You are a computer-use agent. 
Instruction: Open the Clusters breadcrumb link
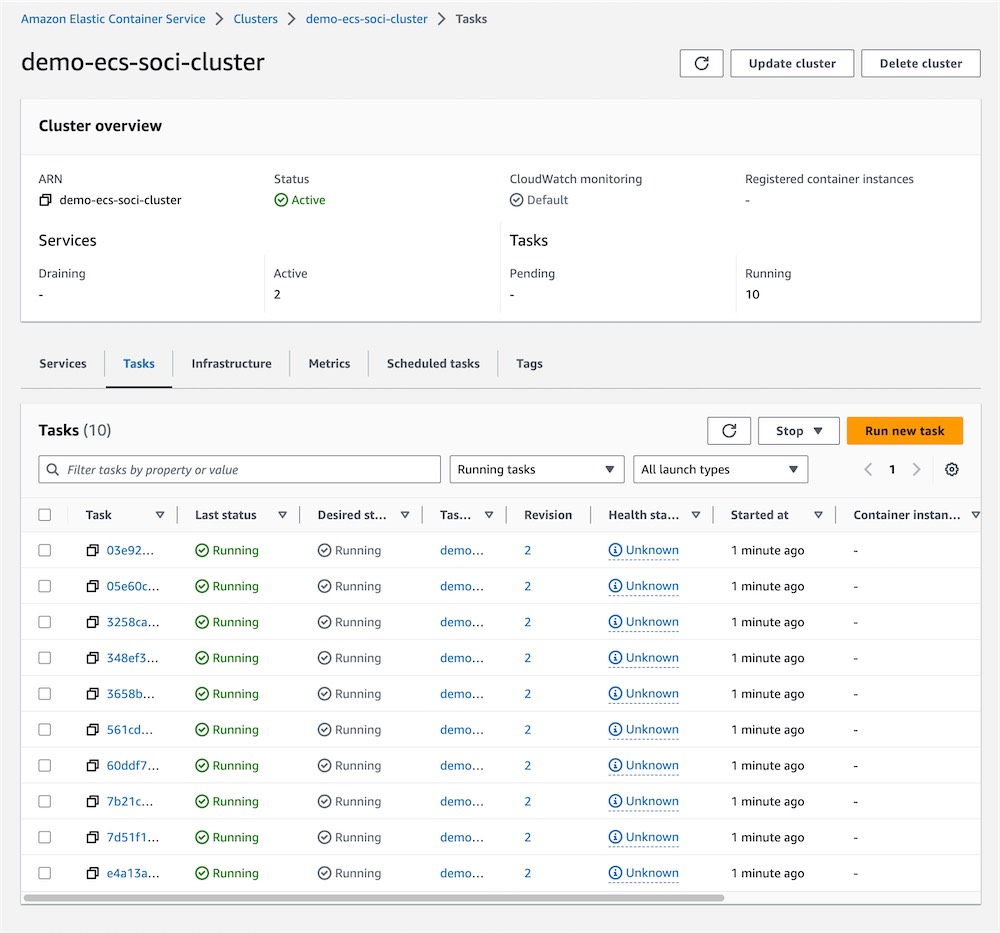pos(255,18)
